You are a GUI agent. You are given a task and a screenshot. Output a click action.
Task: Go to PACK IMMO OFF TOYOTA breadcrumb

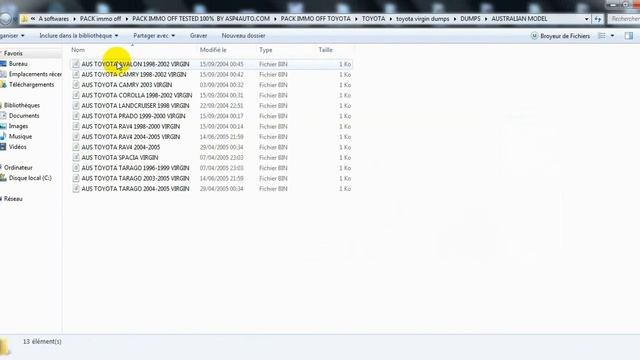(x=316, y=19)
